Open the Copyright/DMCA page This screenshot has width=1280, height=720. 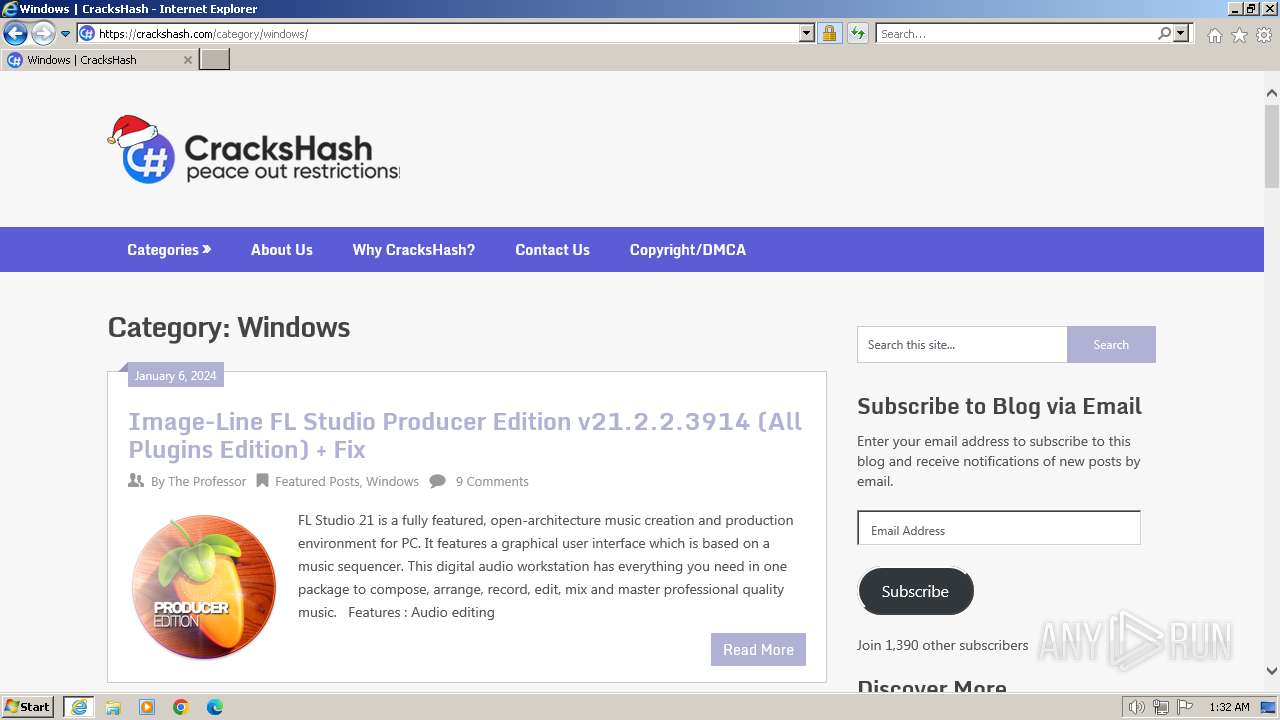pyautogui.click(x=688, y=250)
